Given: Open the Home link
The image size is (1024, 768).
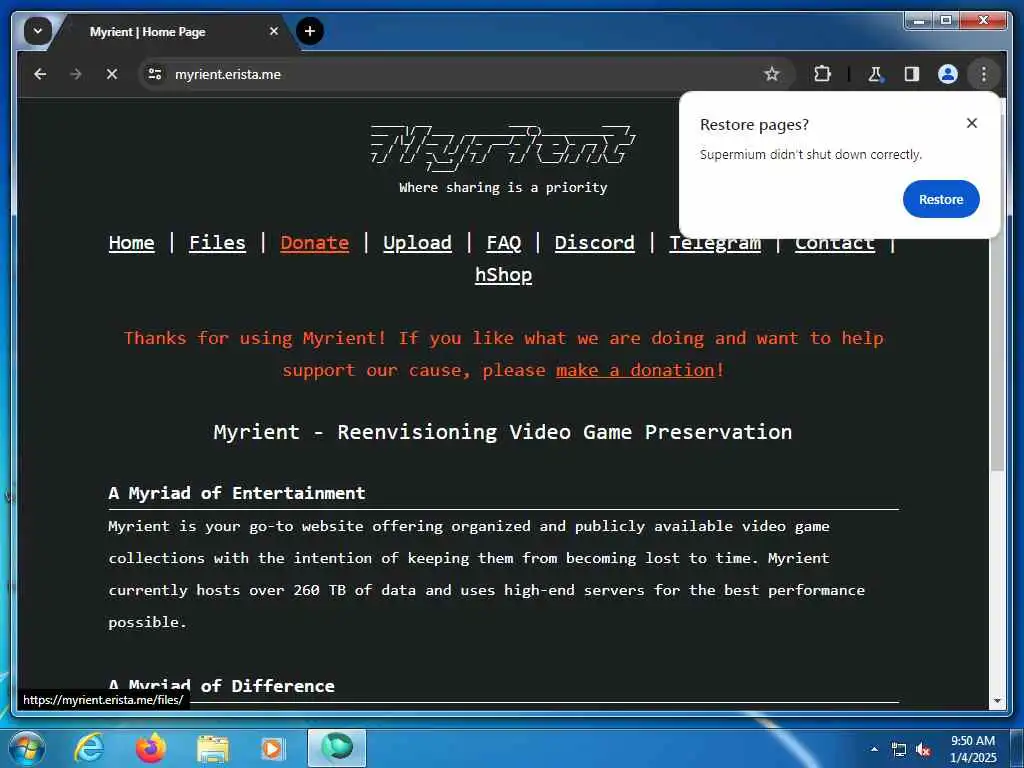Looking at the screenshot, I should (131, 243).
